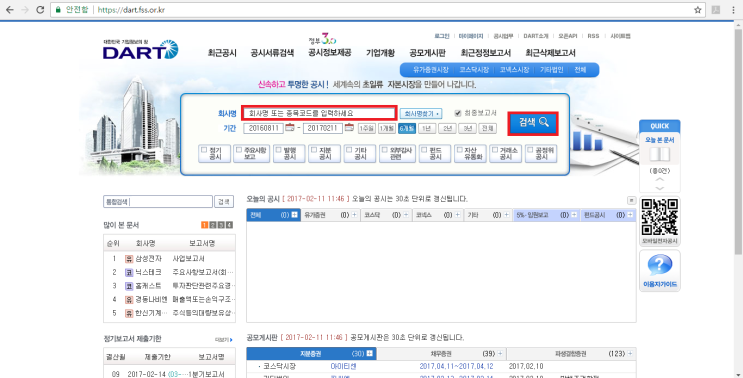Click the start date field 20160811
This screenshot has height=378, width=743.
click(263, 128)
